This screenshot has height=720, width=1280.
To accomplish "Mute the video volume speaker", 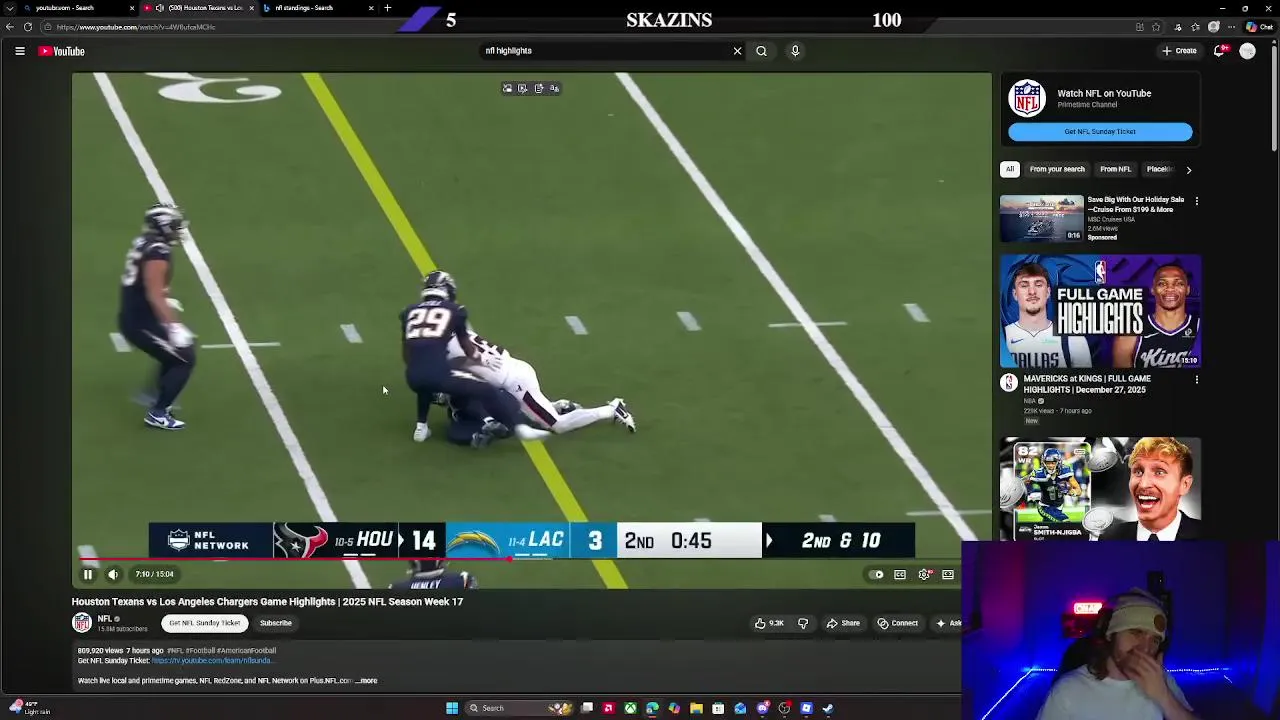I will point(113,574).
